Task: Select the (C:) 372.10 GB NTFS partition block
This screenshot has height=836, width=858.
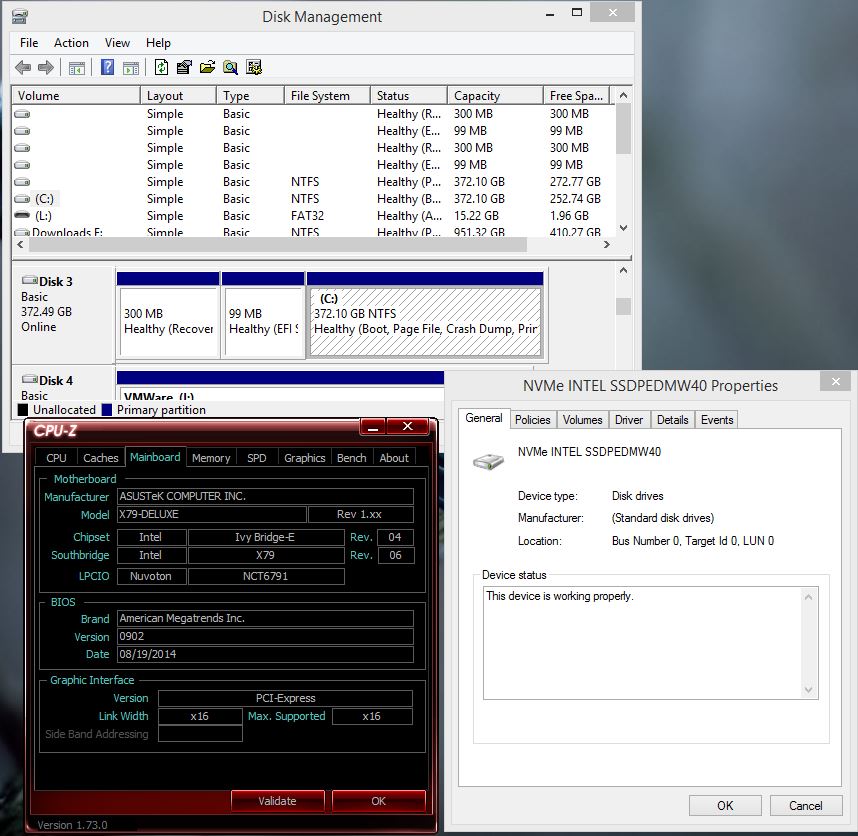Action: 425,321
